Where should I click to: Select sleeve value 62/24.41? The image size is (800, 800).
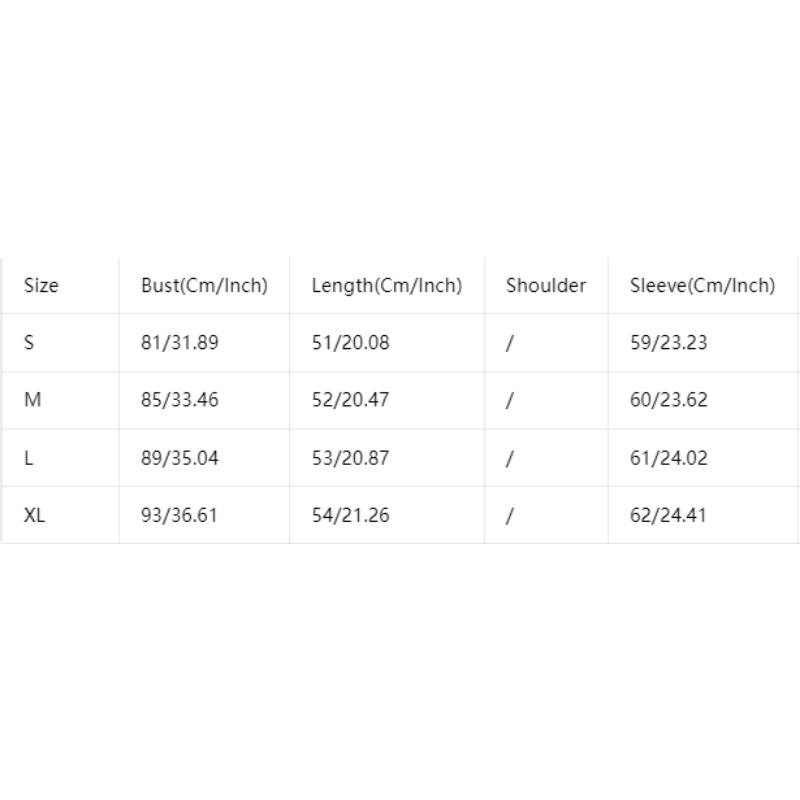tap(668, 515)
